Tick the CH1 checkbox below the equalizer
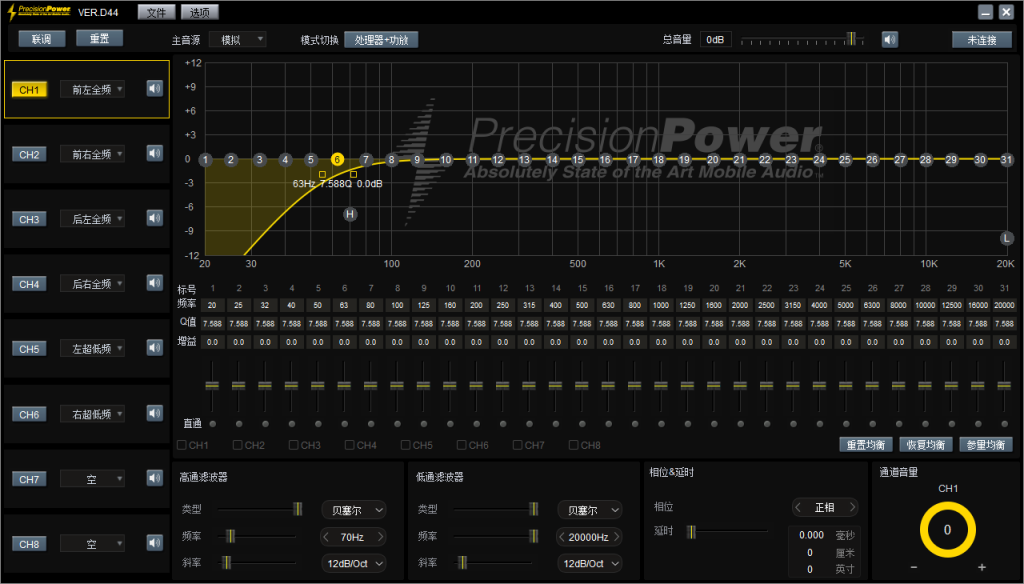Image resolution: width=1024 pixels, height=584 pixels. 182,445
